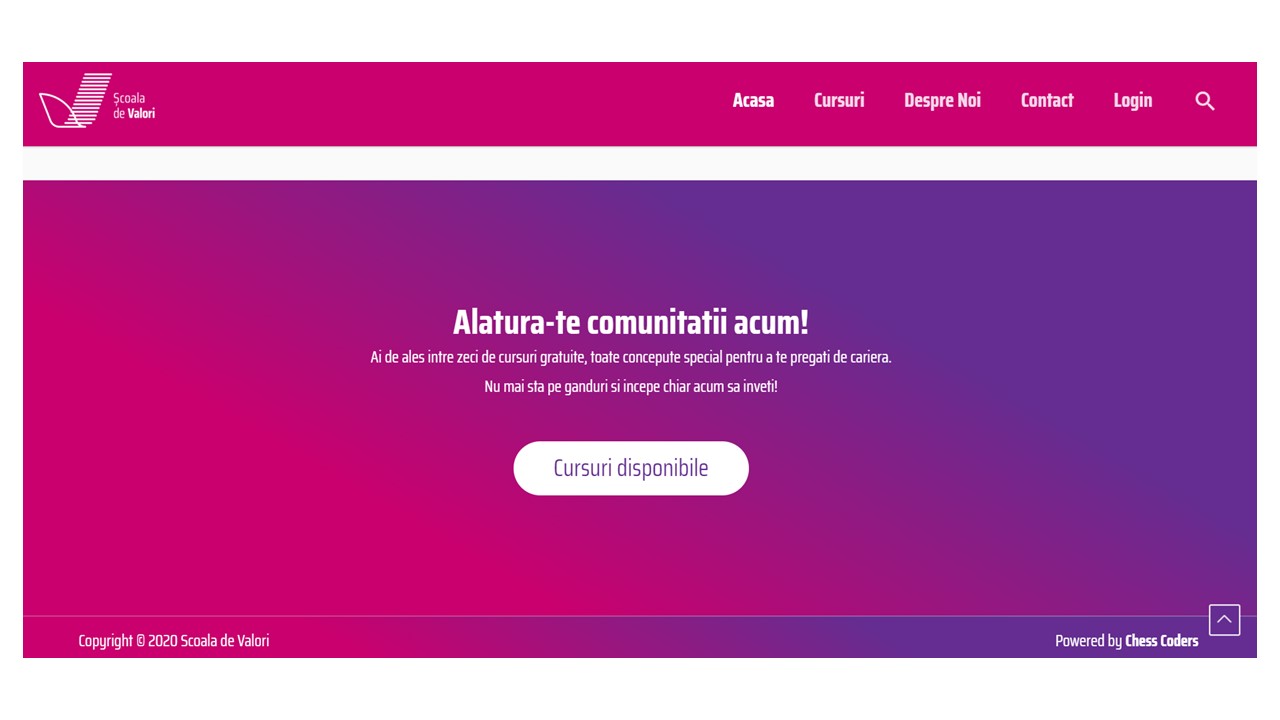The image size is (1280, 720).
Task: Click the Școala de Valori striped logo emblem
Action: pyautogui.click(x=76, y=100)
